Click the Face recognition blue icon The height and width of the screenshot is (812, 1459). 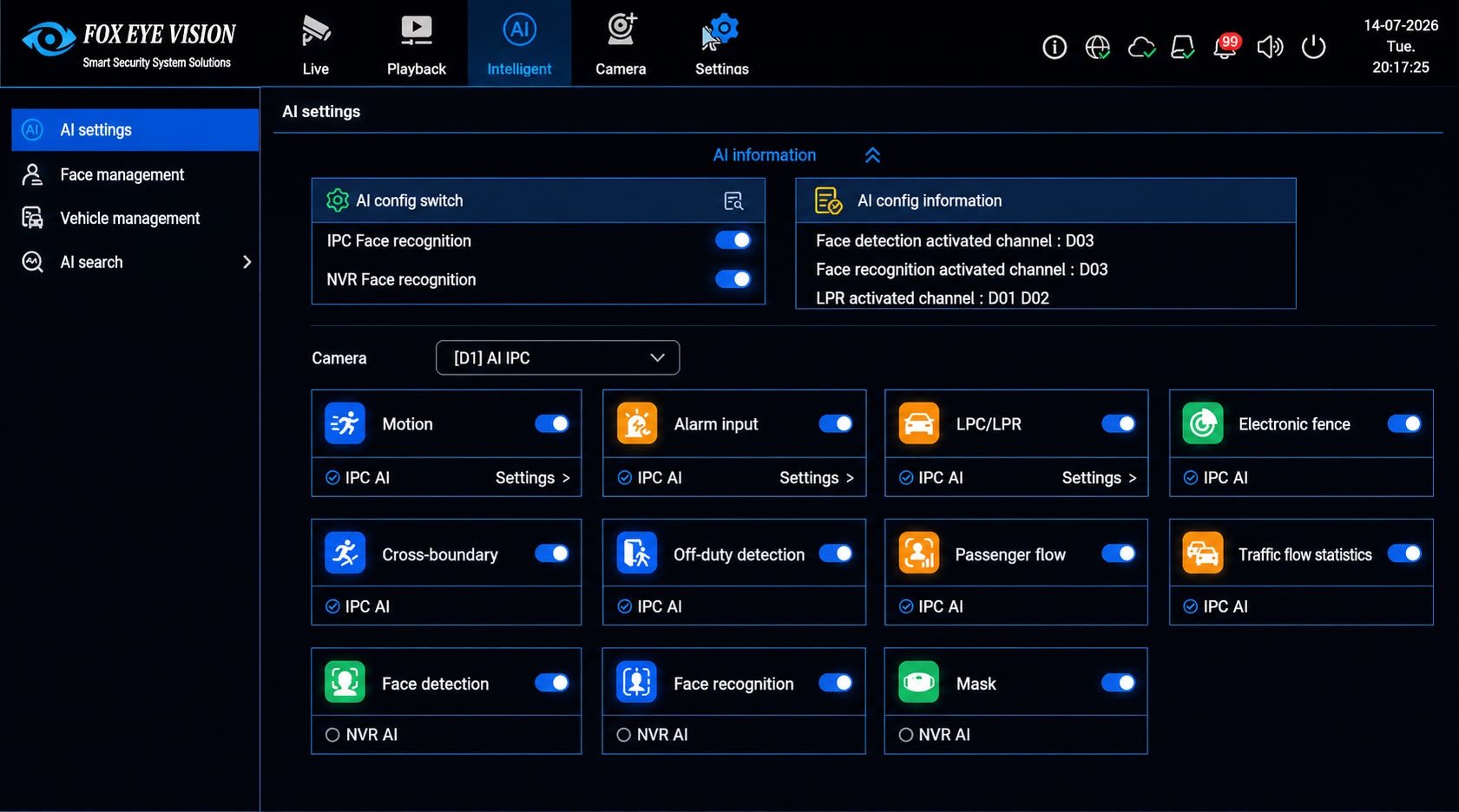pos(637,682)
